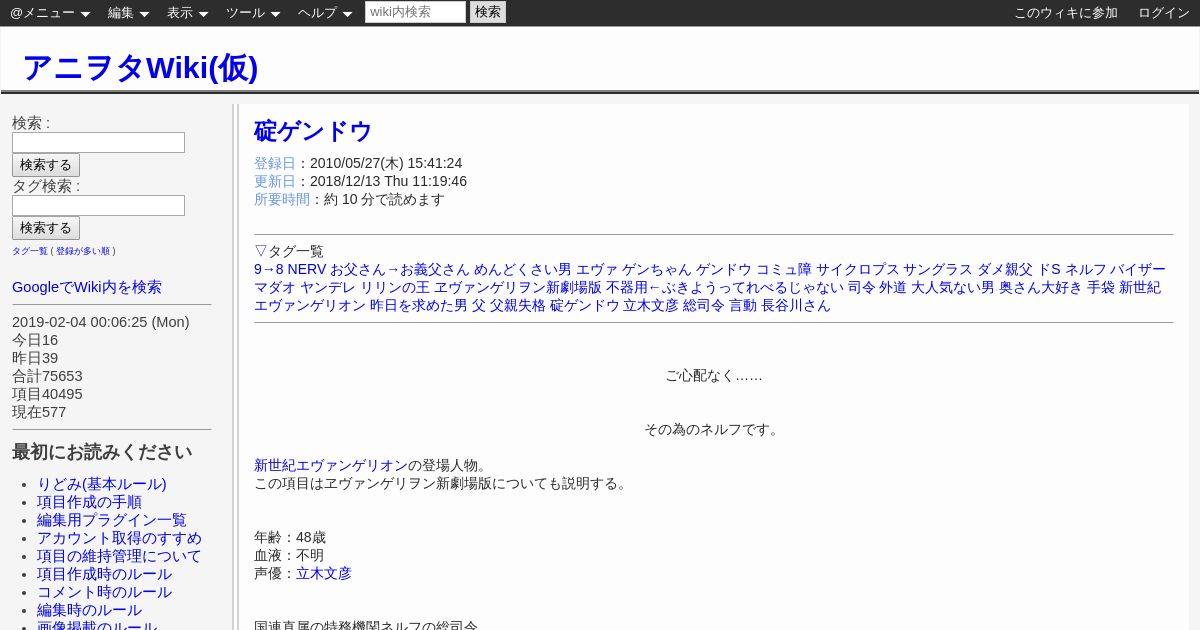Viewport: 1200px width, 630px height.
Task: Open the ツール dropdown menu
Action: [253, 13]
